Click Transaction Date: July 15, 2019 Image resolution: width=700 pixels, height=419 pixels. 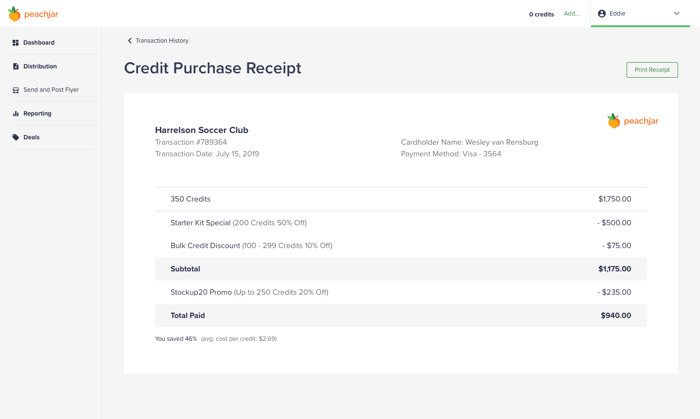[x=207, y=154]
